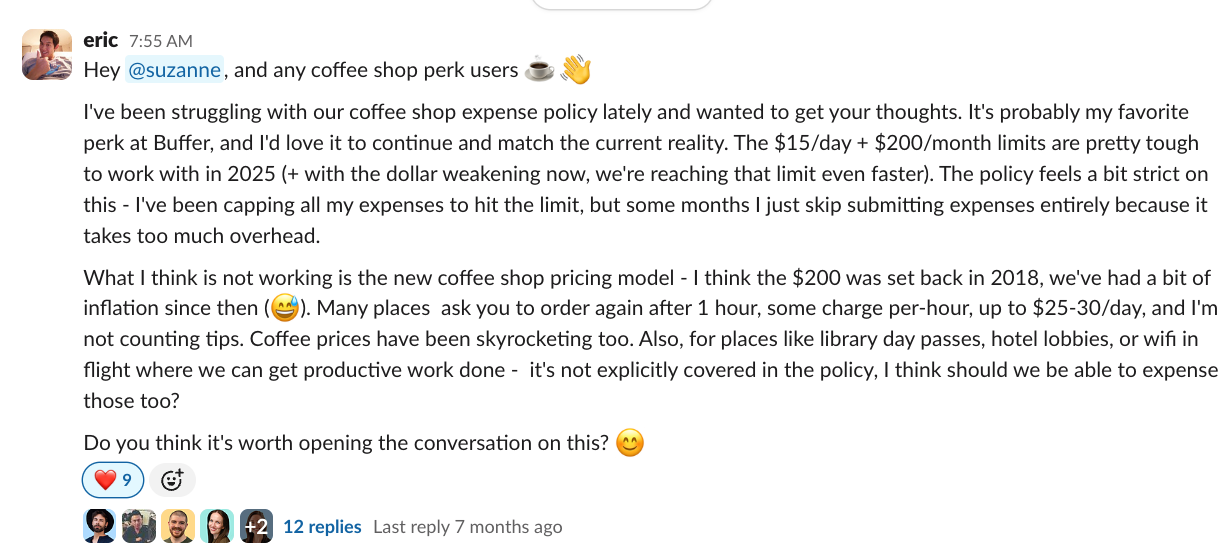Click the waving hand emoji
Image resolution: width=1226 pixels, height=560 pixels.
tap(575, 70)
